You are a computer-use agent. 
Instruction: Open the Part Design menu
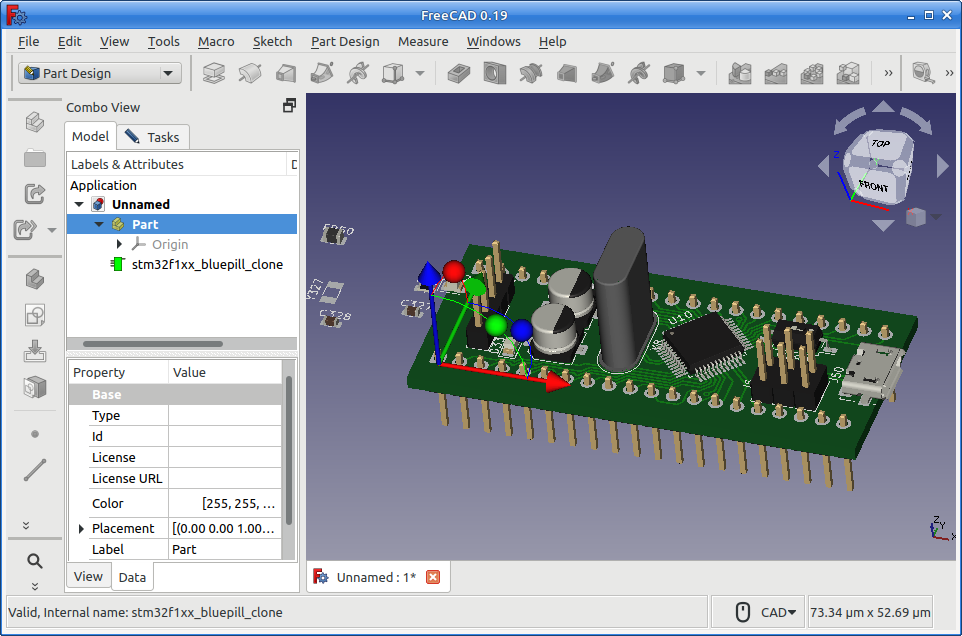345,42
